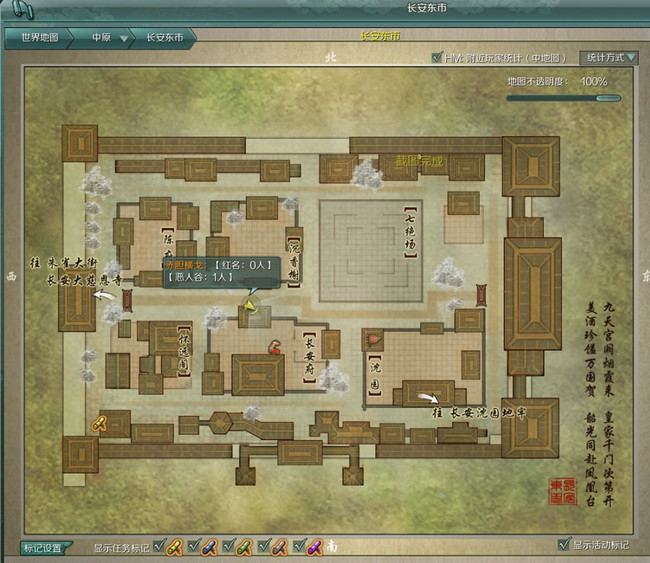
Task: Click the red lantern sign on east wall
Action: pos(480,293)
